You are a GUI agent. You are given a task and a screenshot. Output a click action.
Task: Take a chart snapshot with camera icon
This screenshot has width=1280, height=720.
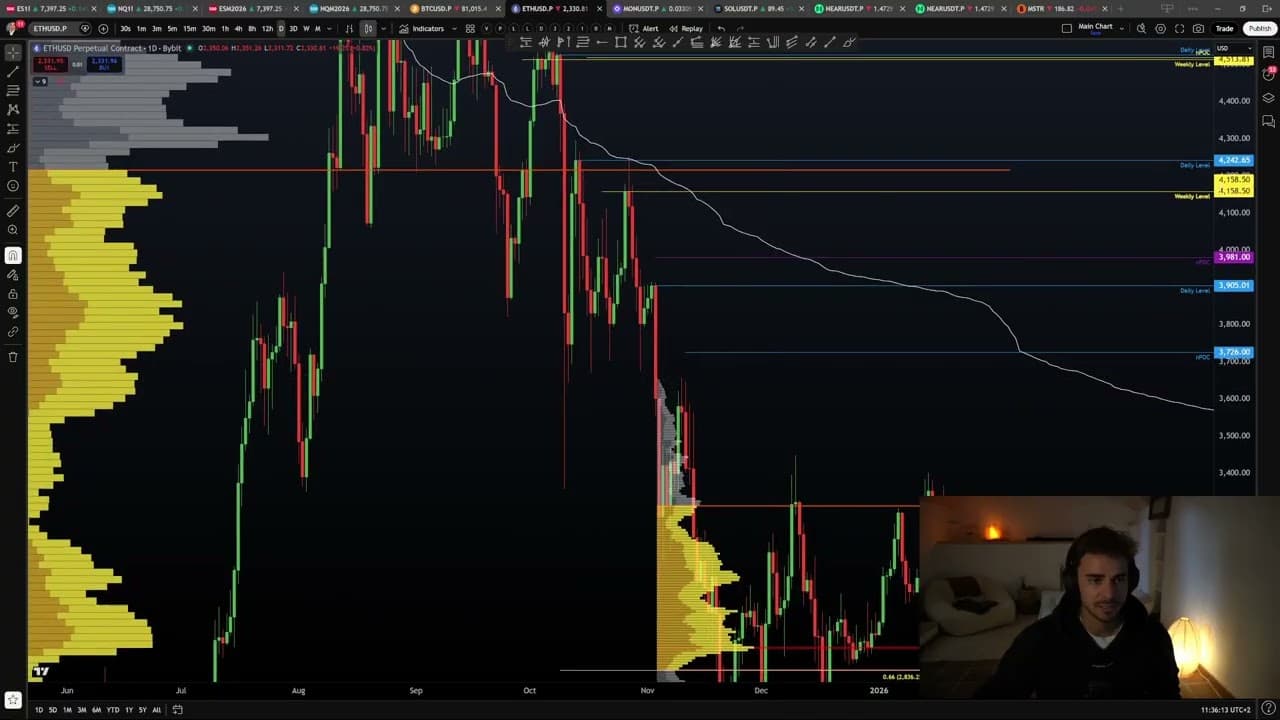[1198, 28]
